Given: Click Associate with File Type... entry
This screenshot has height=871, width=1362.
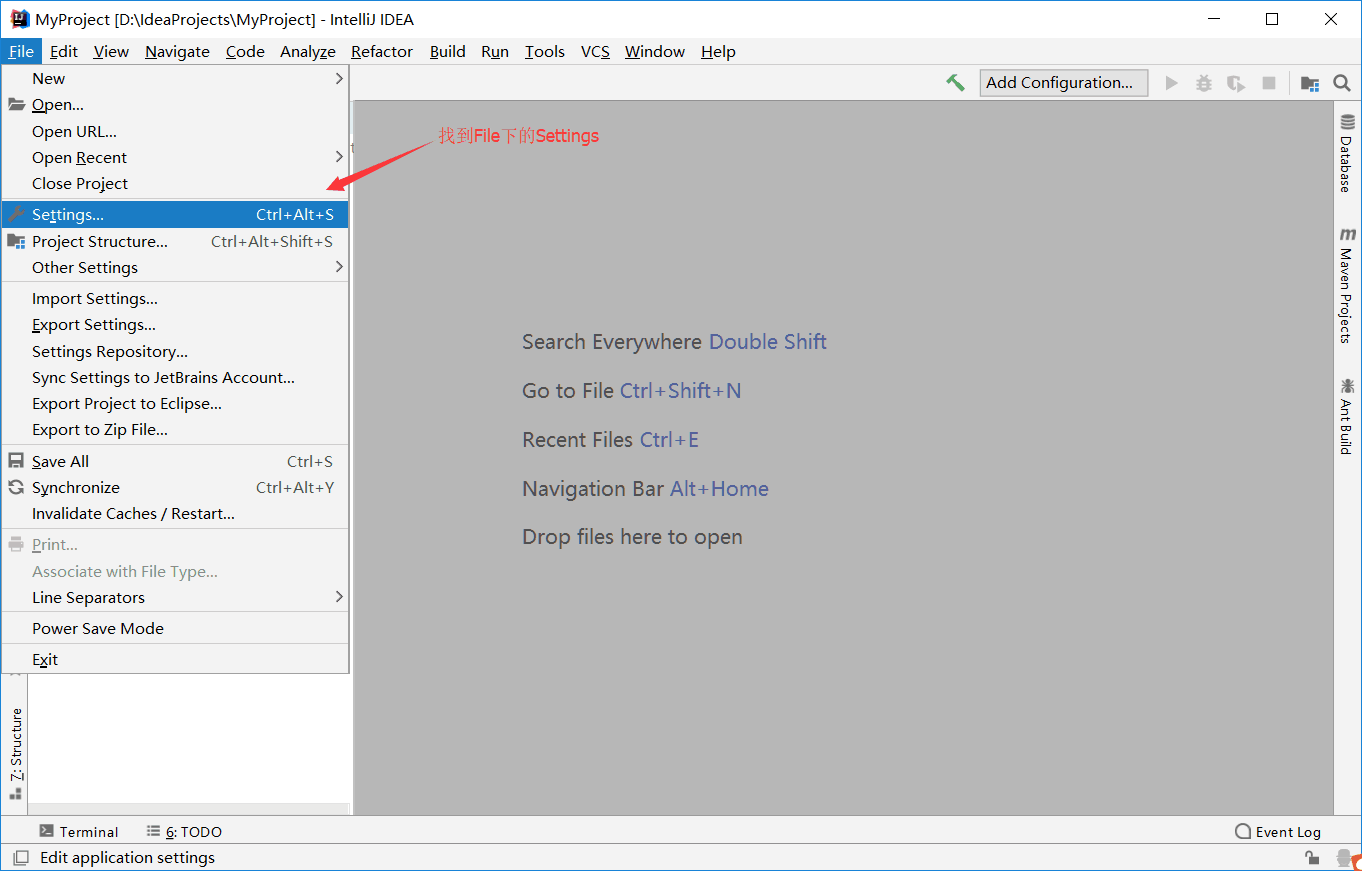Looking at the screenshot, I should (175, 572).
